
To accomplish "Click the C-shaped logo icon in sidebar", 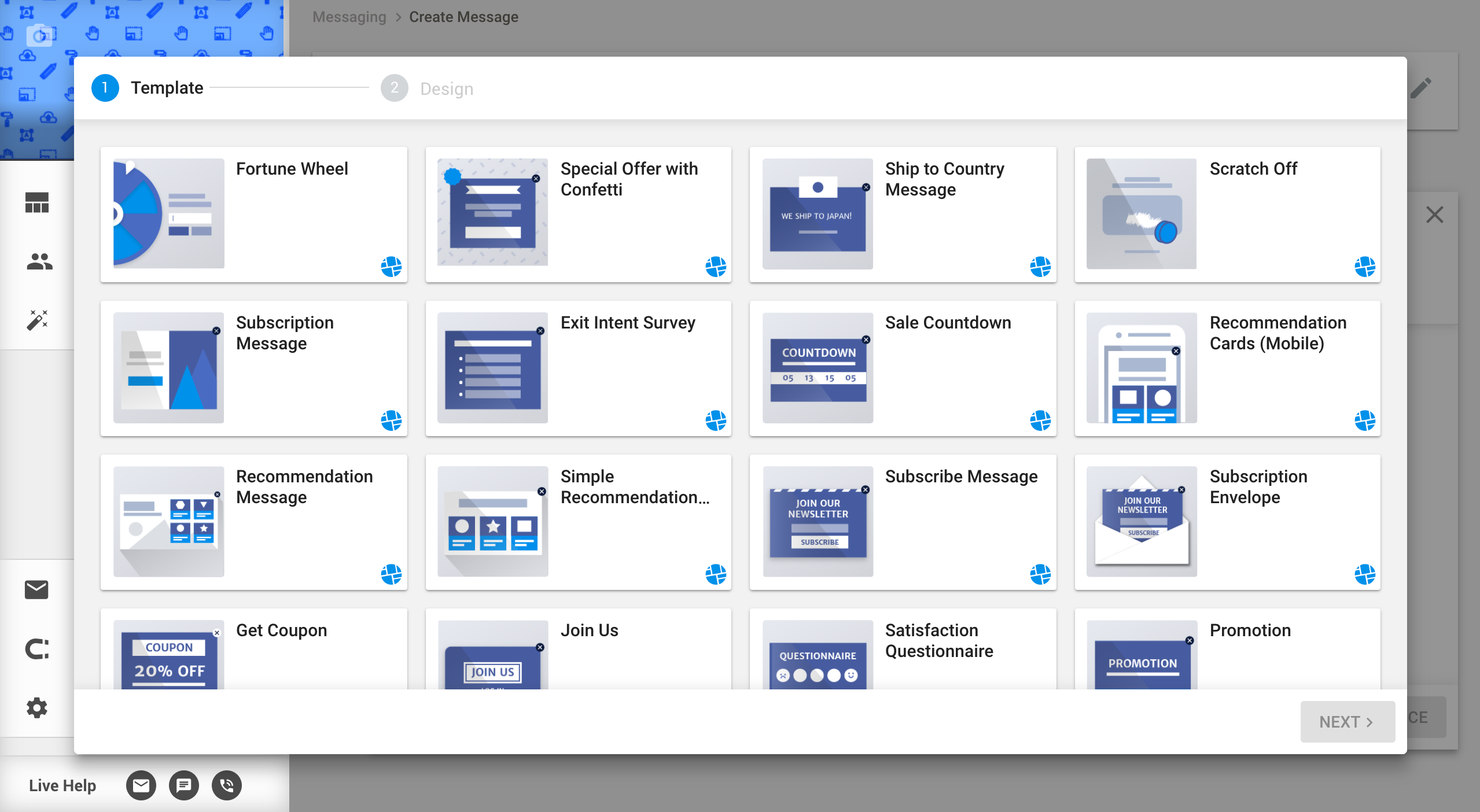I will coord(37,649).
